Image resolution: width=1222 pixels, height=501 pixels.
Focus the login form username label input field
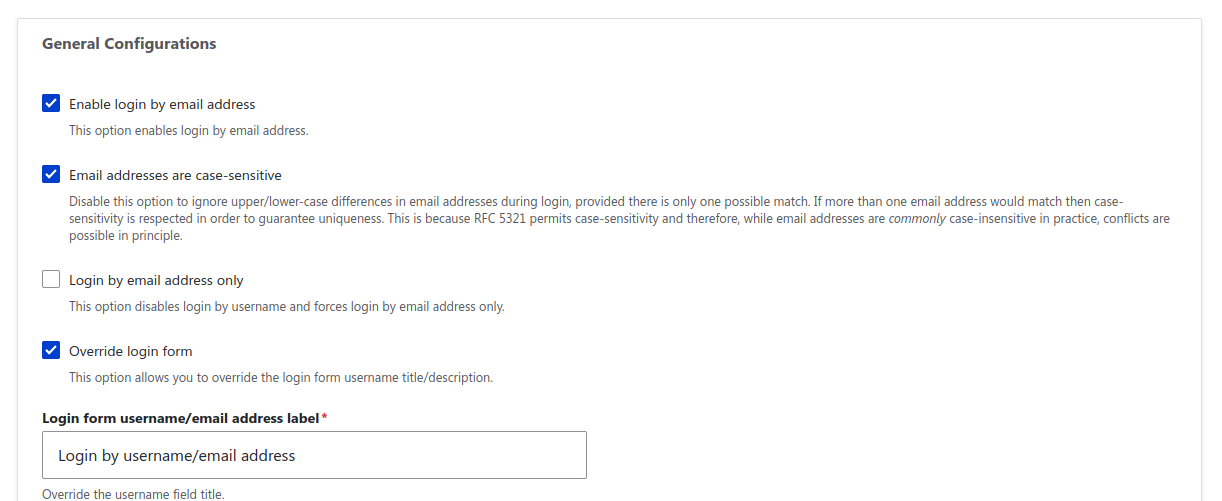[314, 455]
